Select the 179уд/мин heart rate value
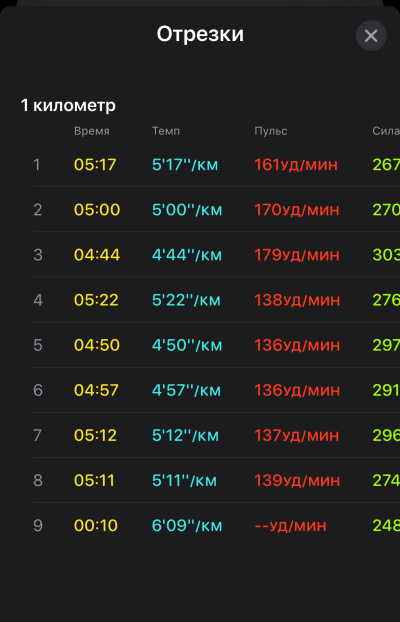Screen dimensions: 400x622 [297, 255]
